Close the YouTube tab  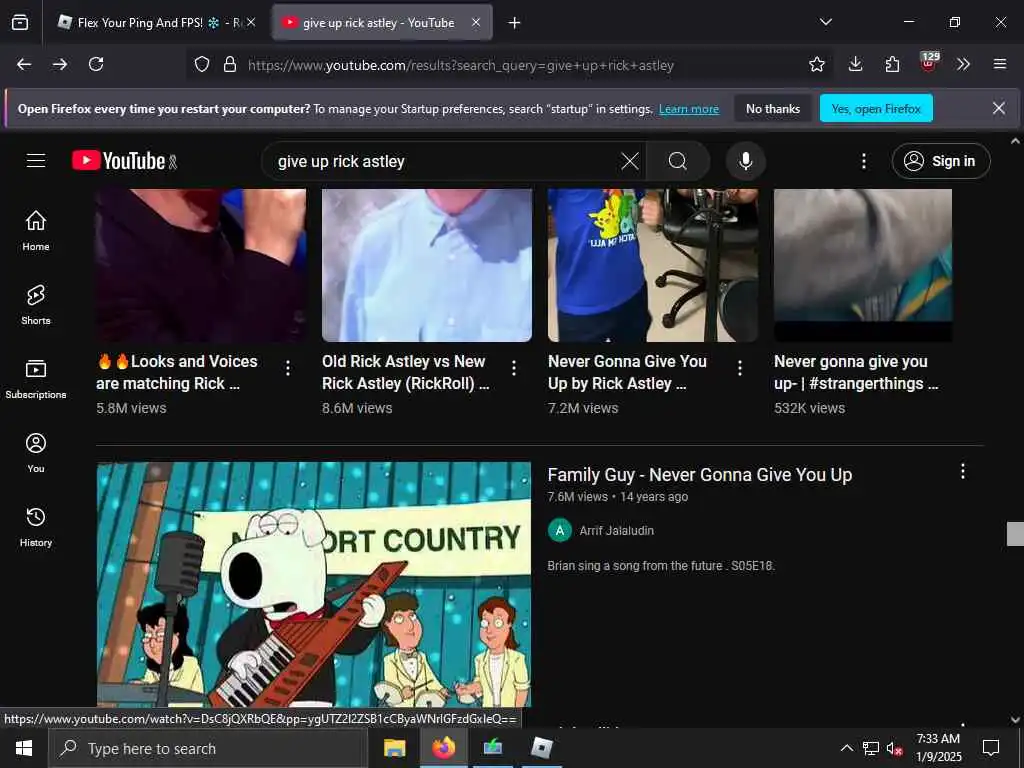click(x=476, y=22)
